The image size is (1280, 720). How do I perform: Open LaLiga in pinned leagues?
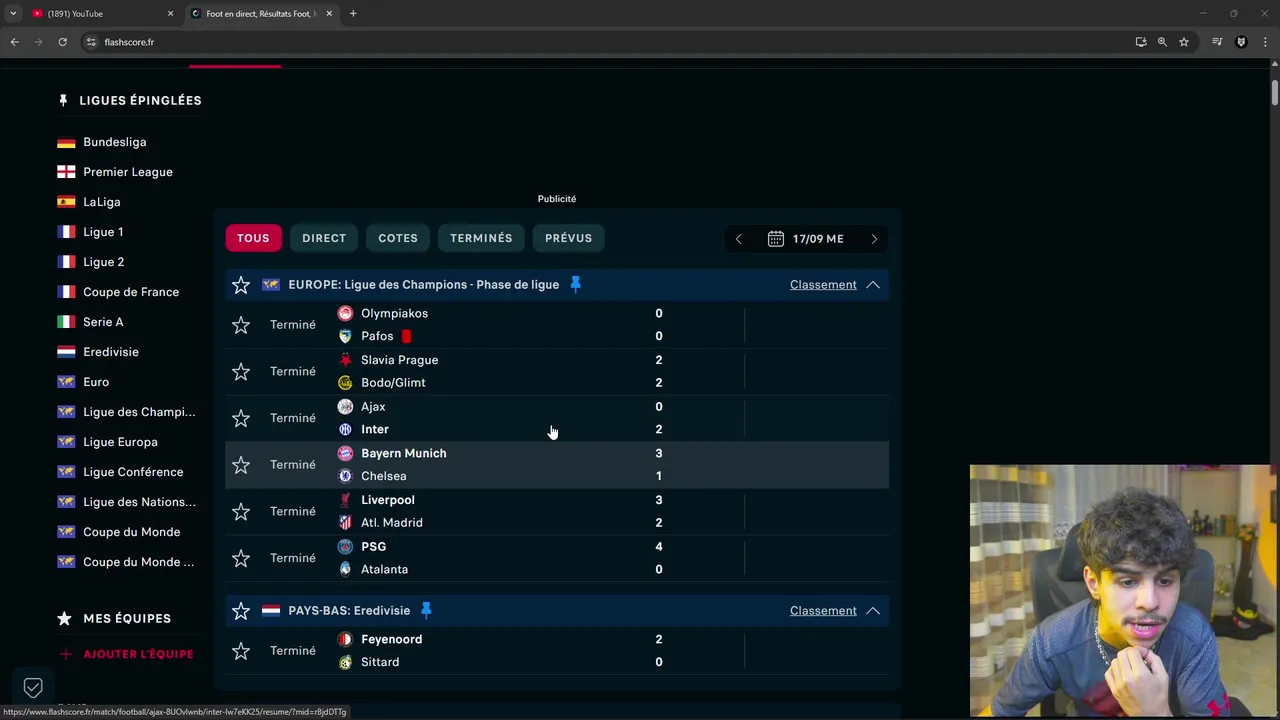pyautogui.click(x=101, y=202)
